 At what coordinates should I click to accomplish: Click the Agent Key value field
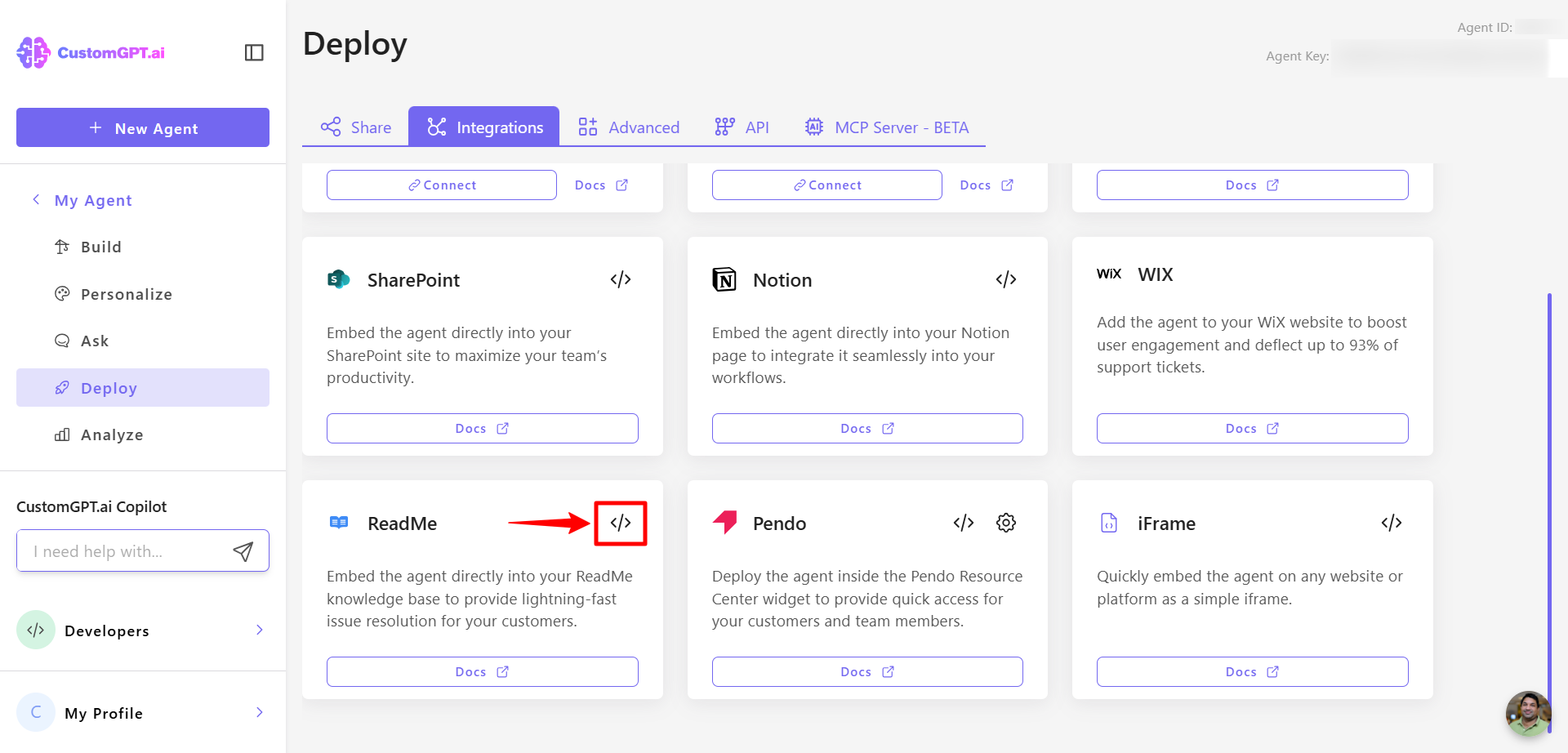pos(1439,56)
